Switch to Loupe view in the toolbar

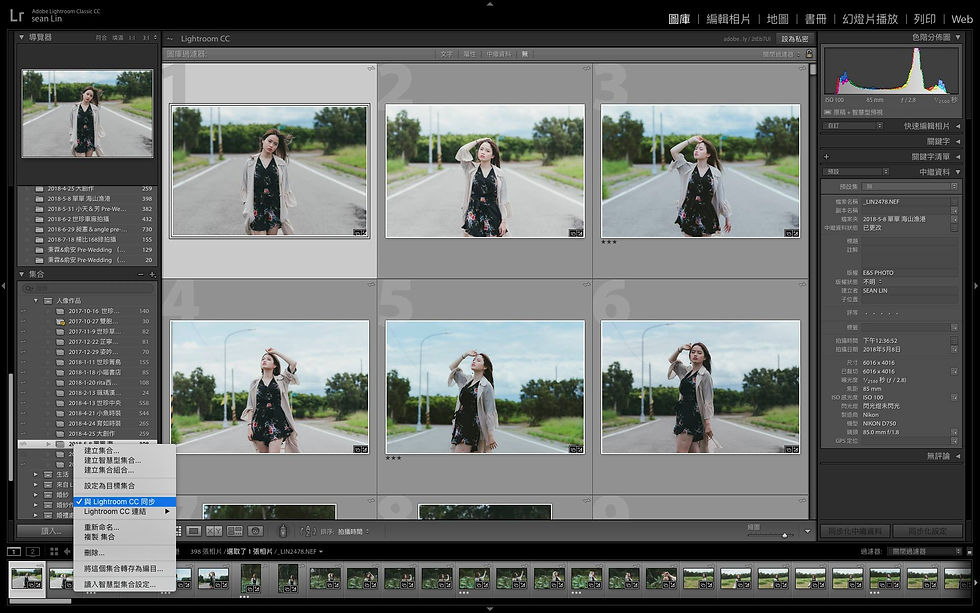pos(194,531)
